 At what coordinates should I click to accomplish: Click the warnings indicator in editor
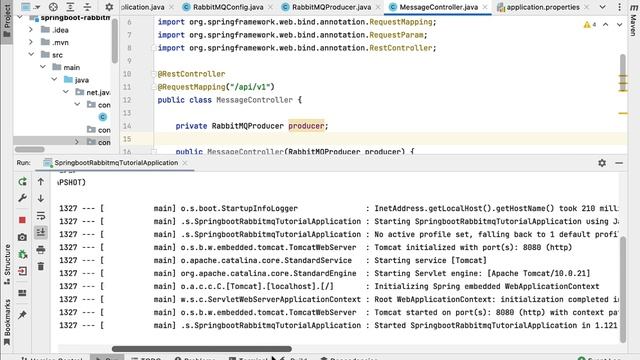(590, 25)
